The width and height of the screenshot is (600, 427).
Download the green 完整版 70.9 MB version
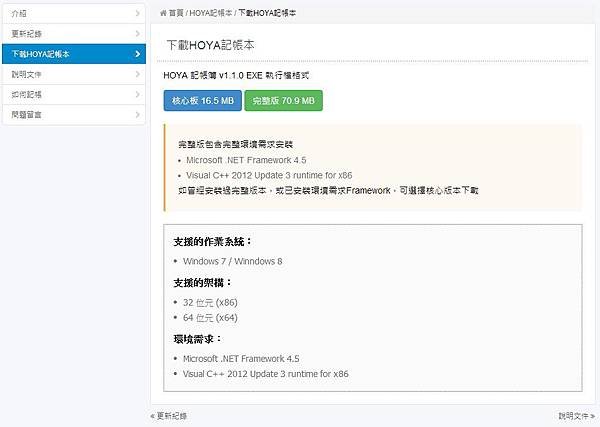pyautogui.click(x=284, y=101)
